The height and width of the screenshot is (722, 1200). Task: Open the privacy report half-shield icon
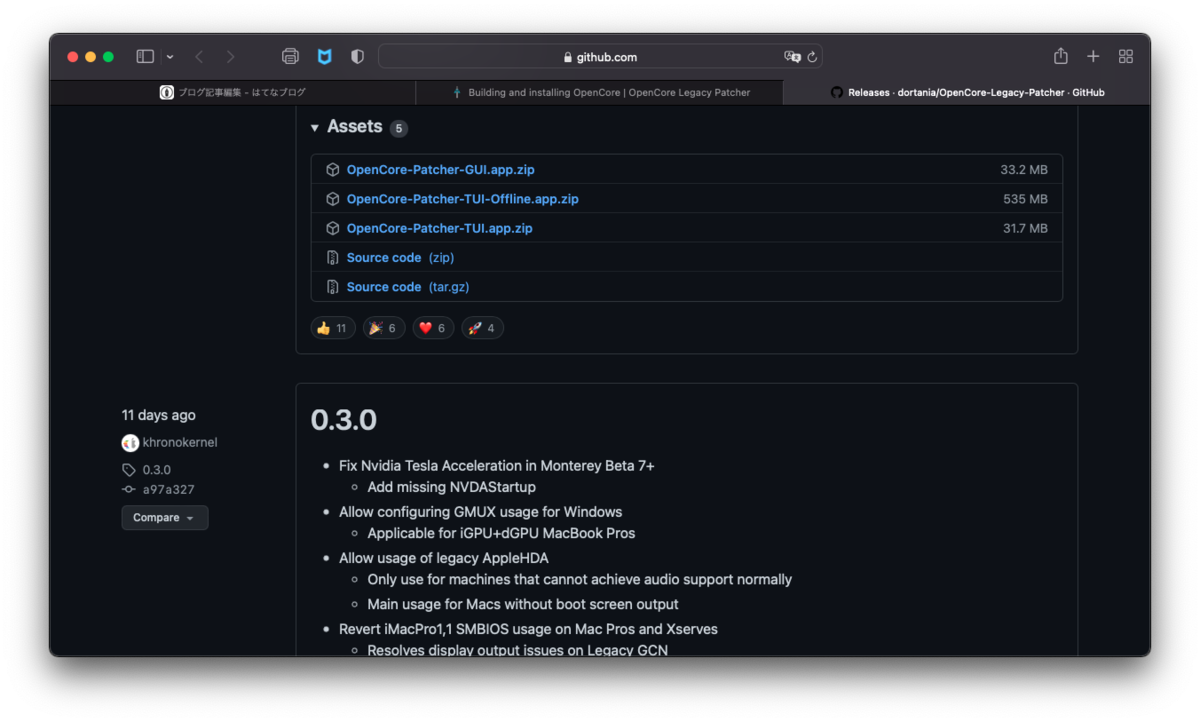[357, 57]
